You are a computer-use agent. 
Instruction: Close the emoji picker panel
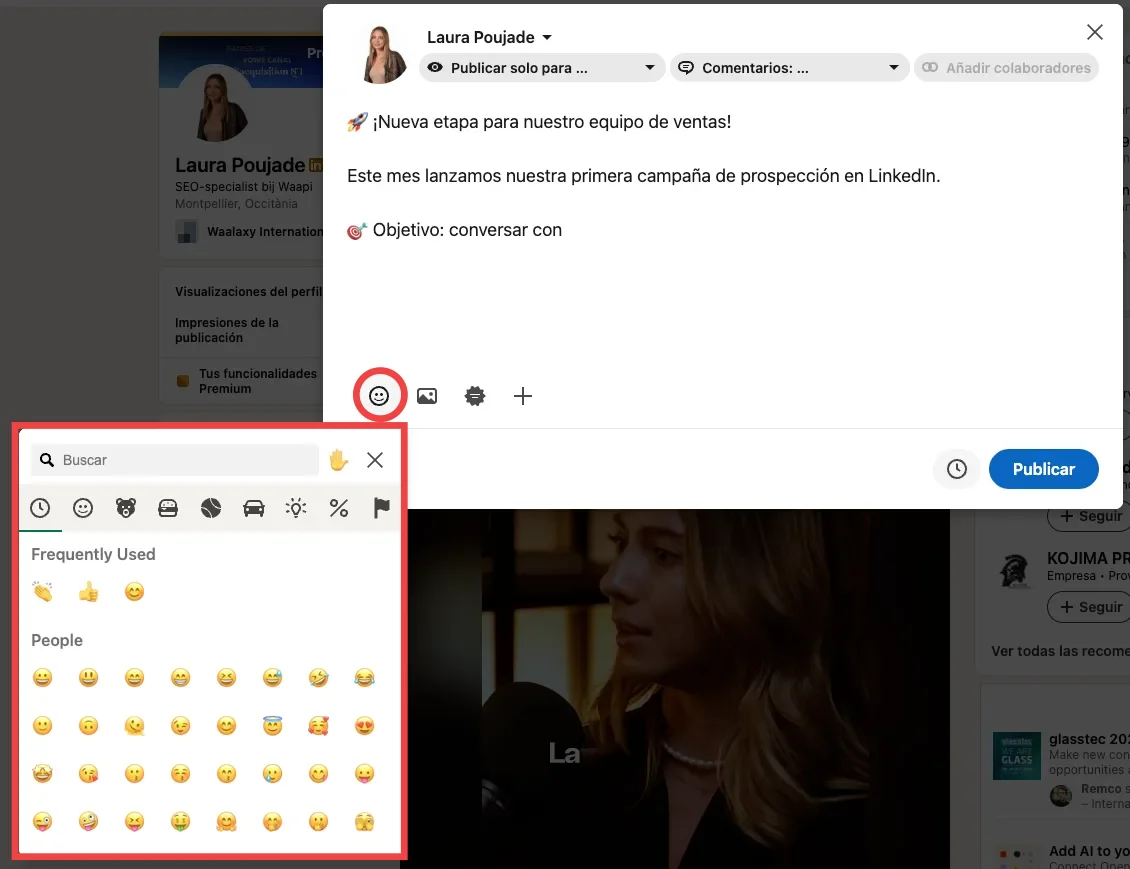click(375, 460)
